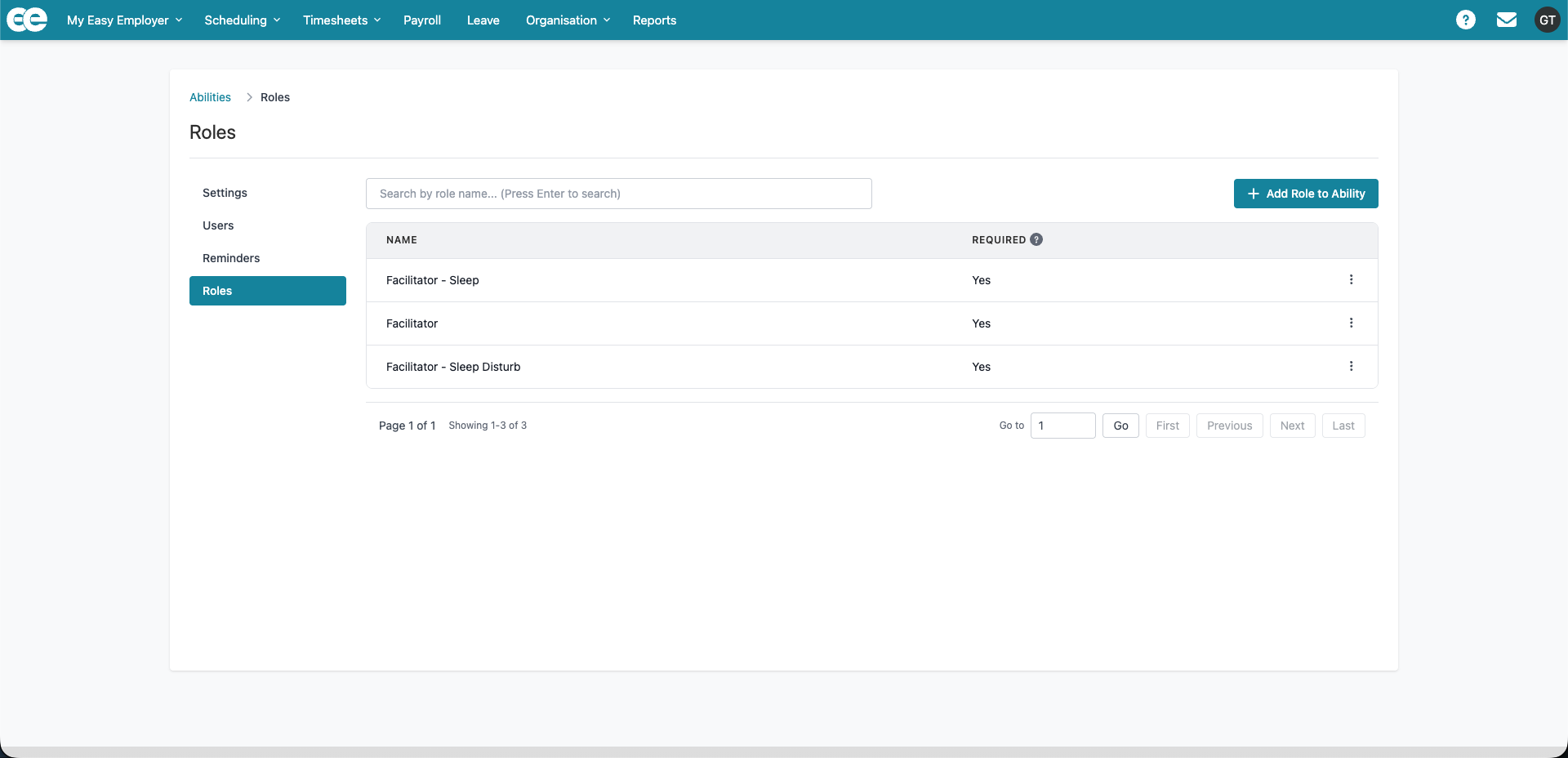Expand the My Easy Employer dropdown
Screen dimensions: 1568x758
[124, 20]
